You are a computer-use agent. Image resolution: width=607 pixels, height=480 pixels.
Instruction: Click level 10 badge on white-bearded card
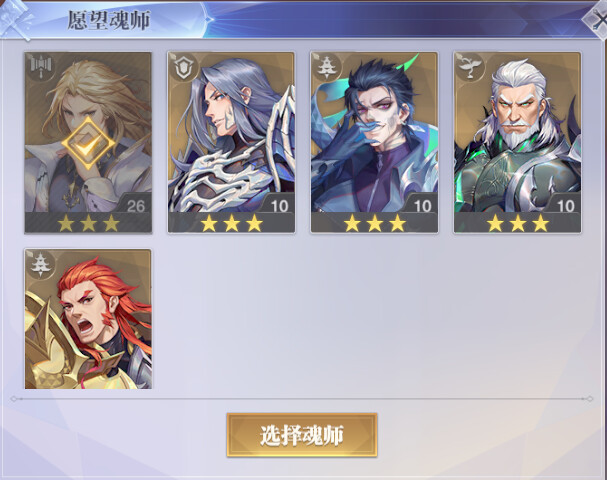[x=564, y=204]
